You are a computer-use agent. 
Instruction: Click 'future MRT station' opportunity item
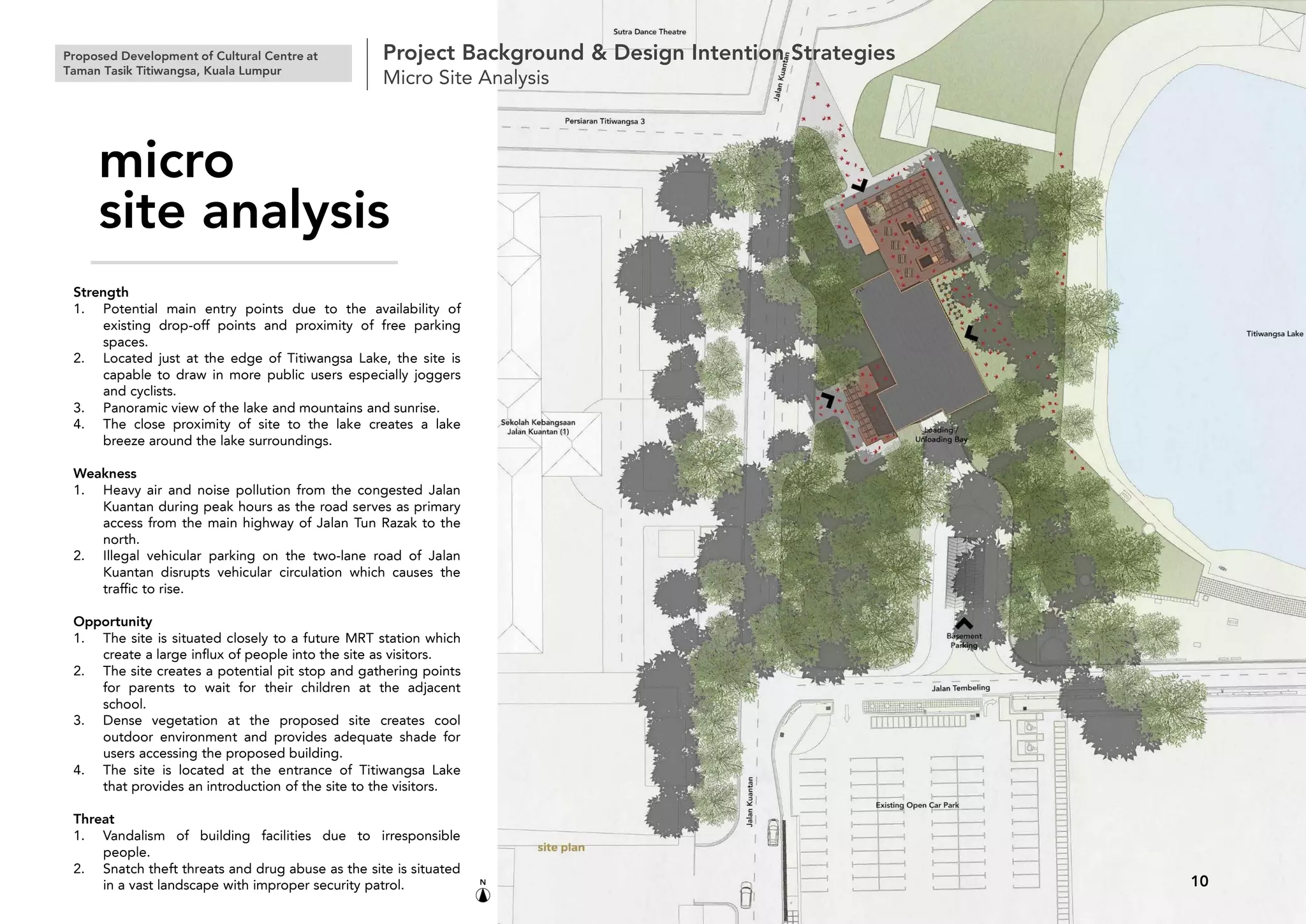[x=267, y=646]
